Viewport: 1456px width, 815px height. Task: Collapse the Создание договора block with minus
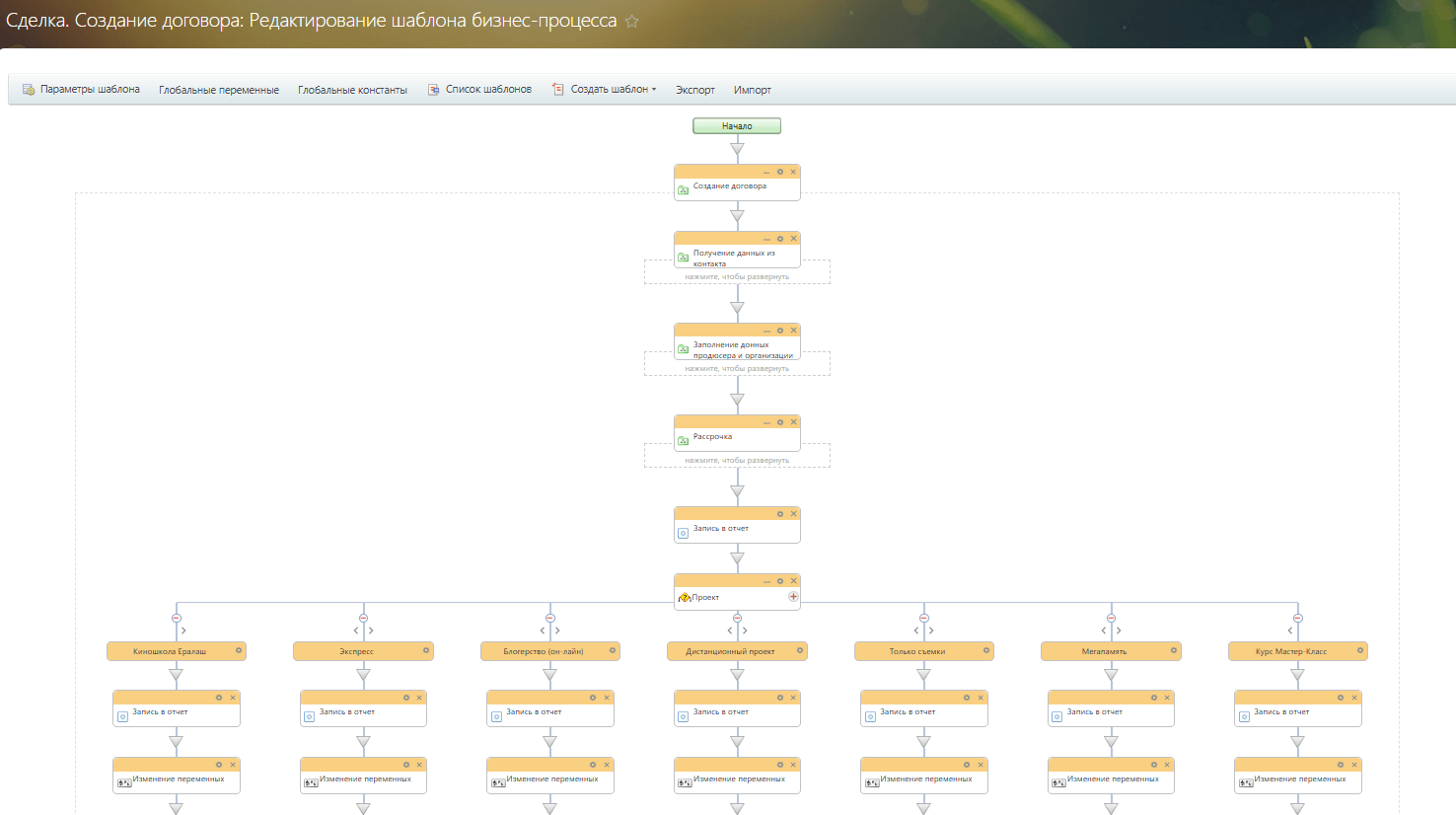766,172
